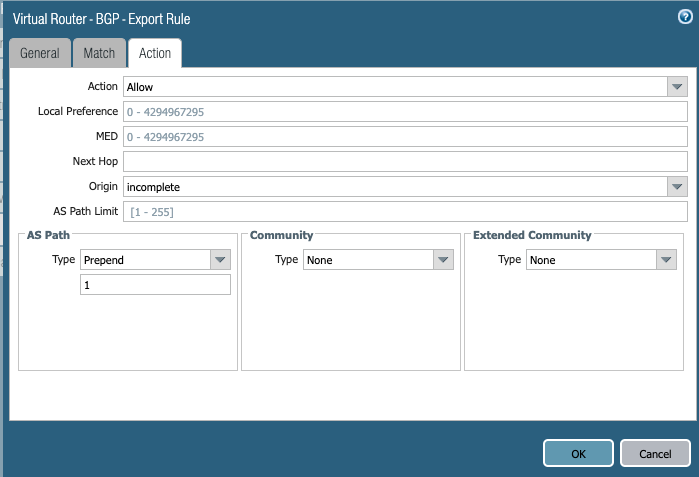699x477 pixels.
Task: Click the Origin combo box showing incomplete
Action: coord(395,187)
